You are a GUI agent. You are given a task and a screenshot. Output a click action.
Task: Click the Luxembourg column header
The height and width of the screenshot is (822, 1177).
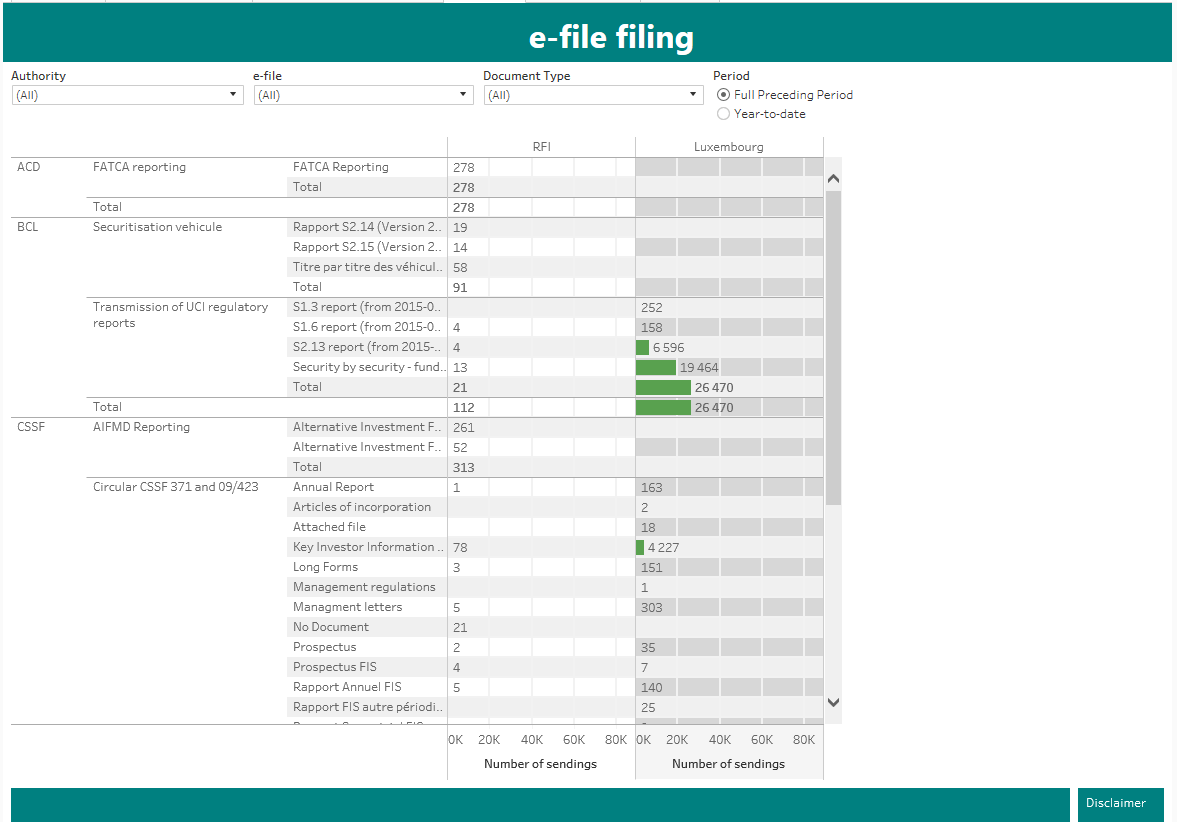click(729, 147)
